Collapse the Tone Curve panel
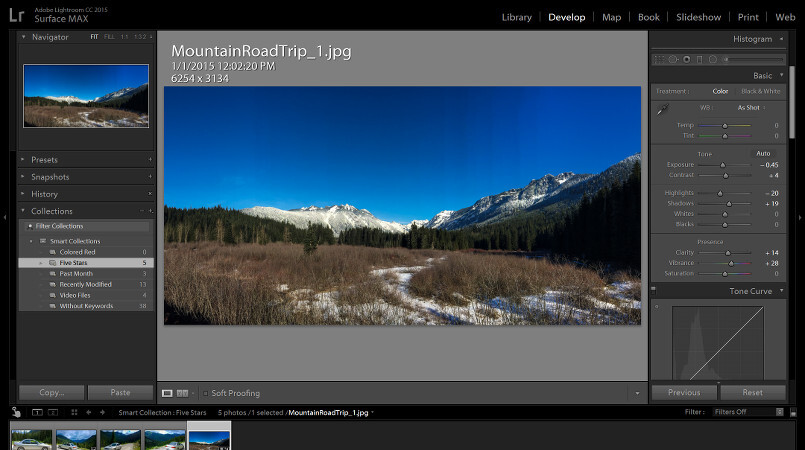Viewport: 805px width, 450px height. point(781,291)
